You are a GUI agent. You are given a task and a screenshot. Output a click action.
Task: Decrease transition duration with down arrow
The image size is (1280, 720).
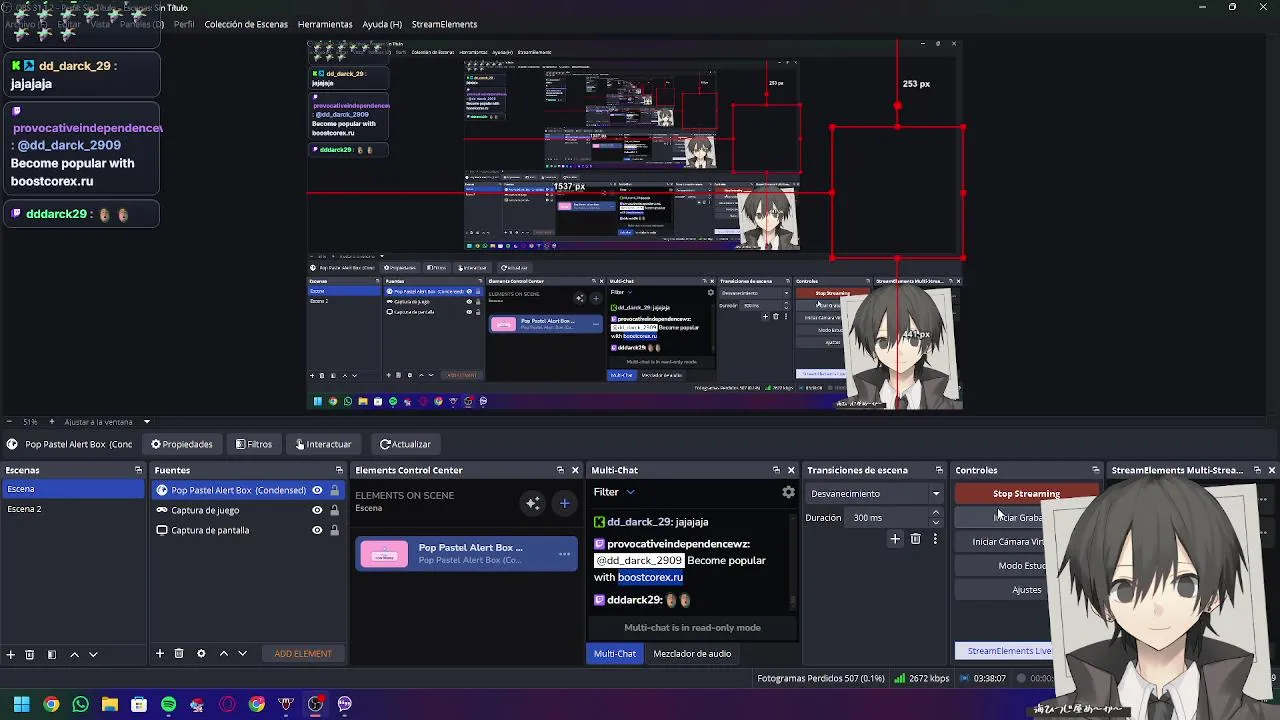[936, 522]
